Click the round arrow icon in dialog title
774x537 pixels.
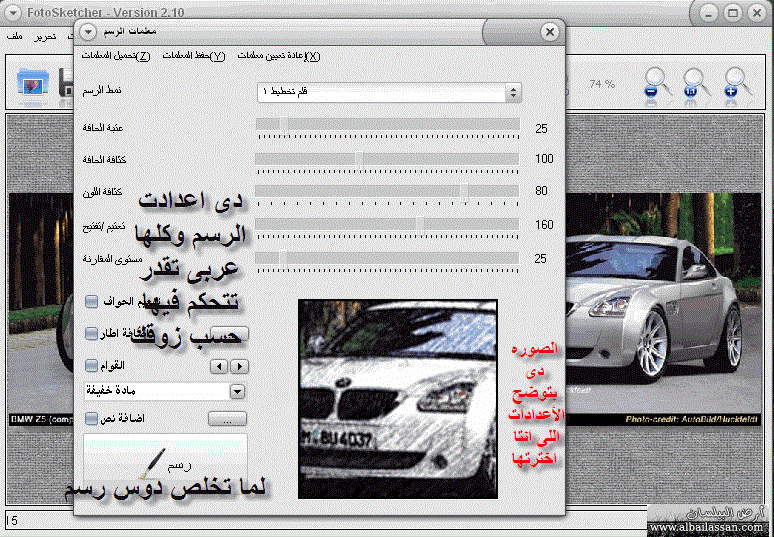87,32
